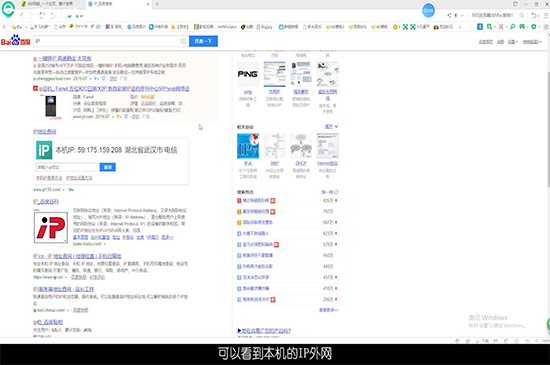550x365 pixels.
Task: Click the green IP logo in the IP widget
Action: click(44, 150)
